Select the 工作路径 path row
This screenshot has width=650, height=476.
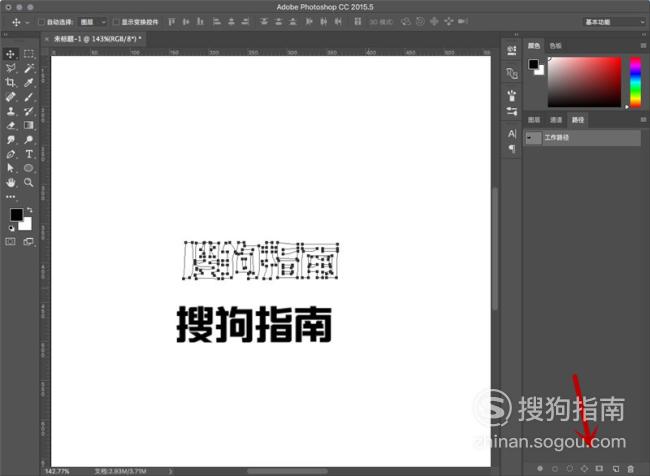click(x=582, y=138)
